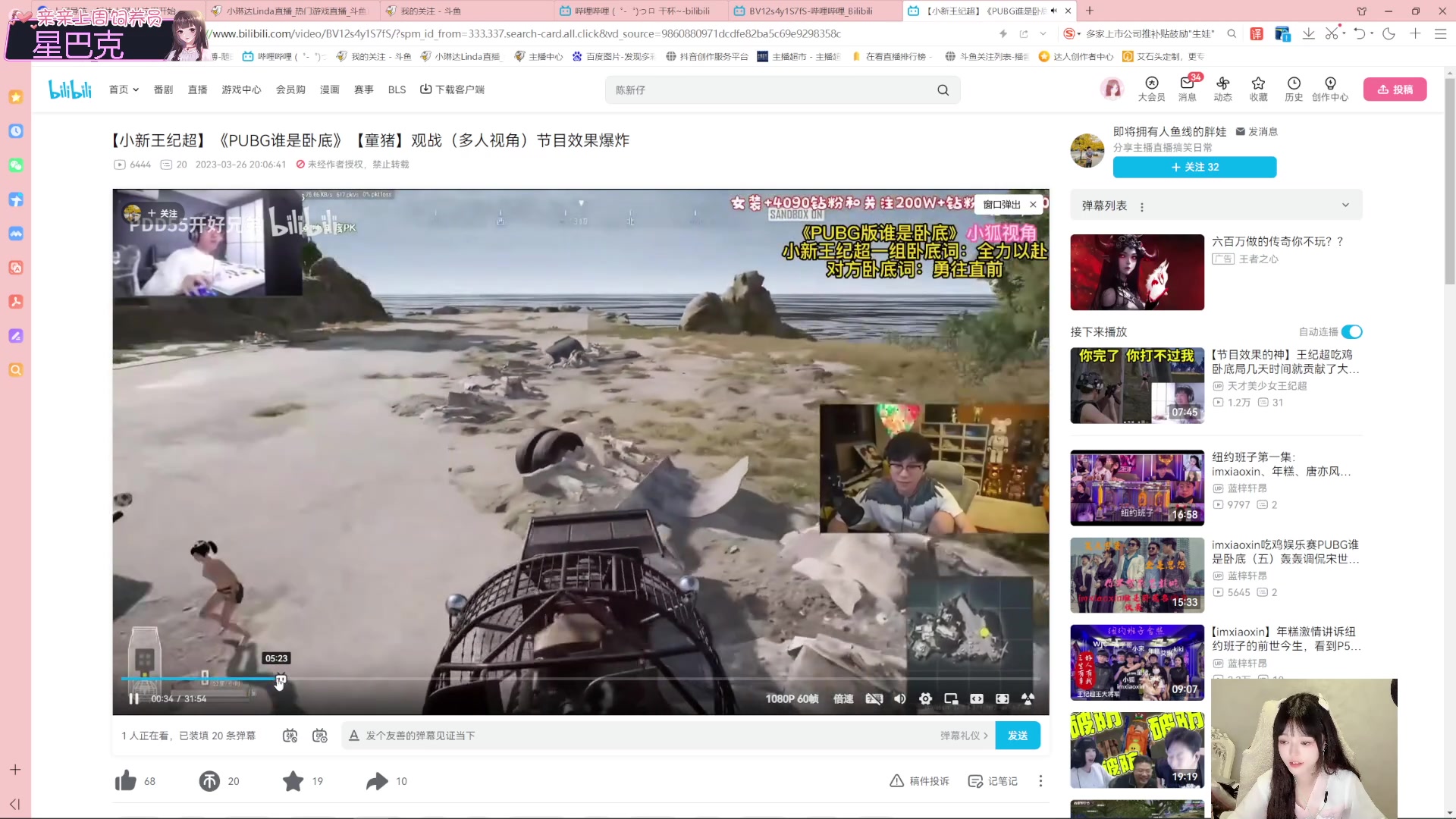Like the video with thumbs-up icon
Viewport: 1456px width, 819px height.
126,781
